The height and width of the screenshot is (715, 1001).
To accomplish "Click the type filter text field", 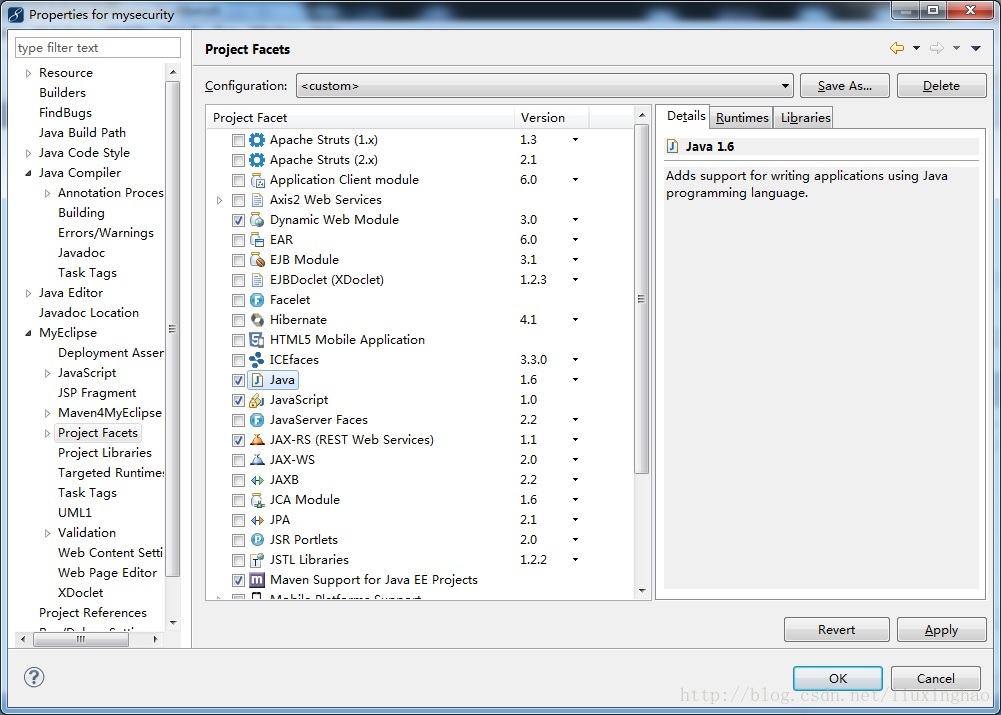I will [x=98, y=48].
